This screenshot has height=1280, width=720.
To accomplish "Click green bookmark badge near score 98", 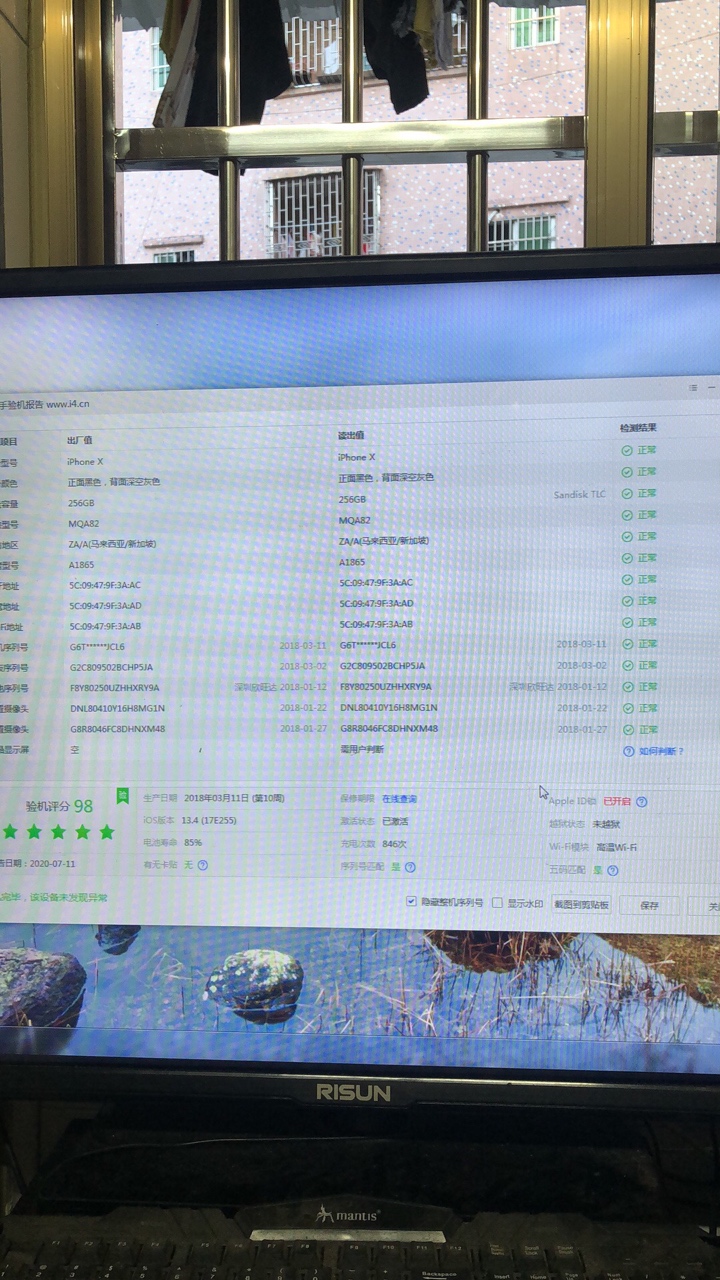I will point(123,796).
